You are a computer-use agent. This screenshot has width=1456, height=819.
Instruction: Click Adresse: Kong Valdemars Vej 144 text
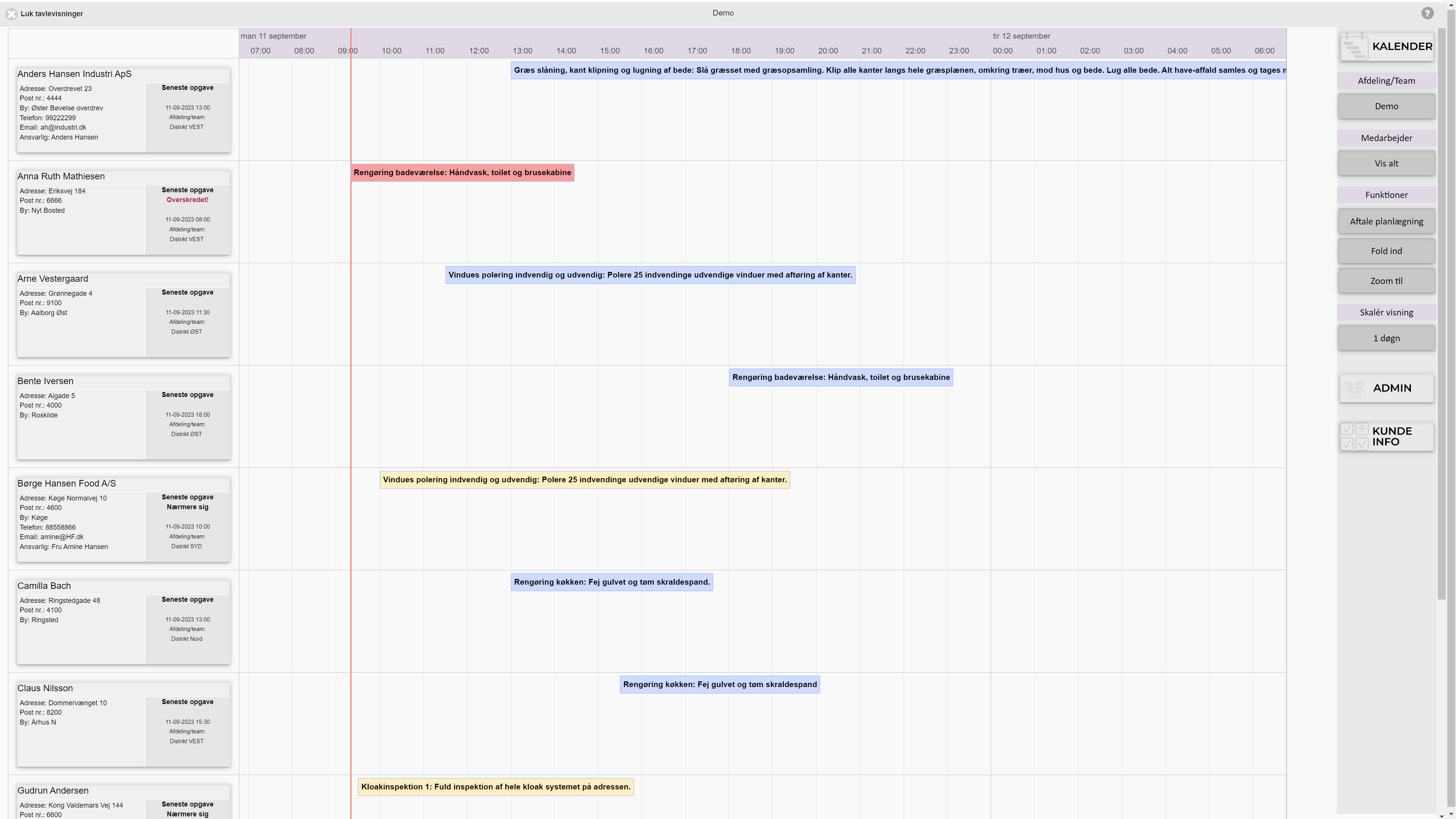coord(71,805)
